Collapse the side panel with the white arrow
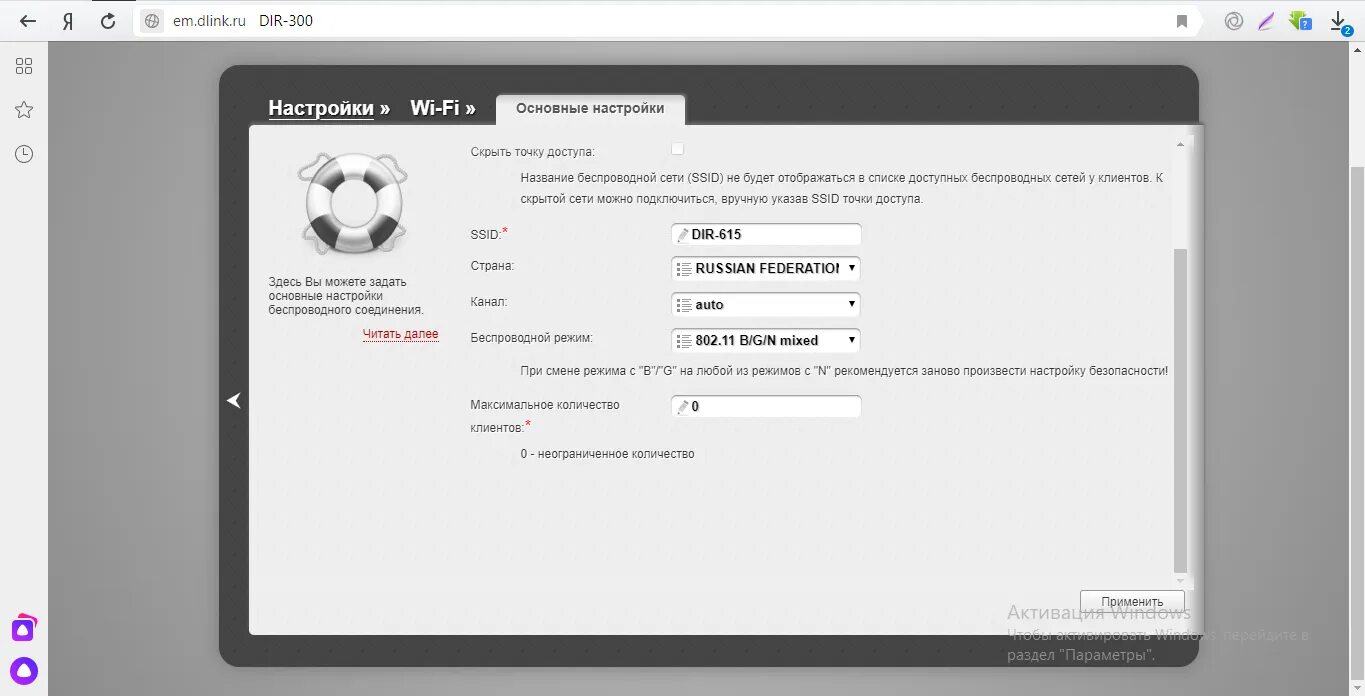Viewport: 1365px width, 696px height. tap(233, 401)
